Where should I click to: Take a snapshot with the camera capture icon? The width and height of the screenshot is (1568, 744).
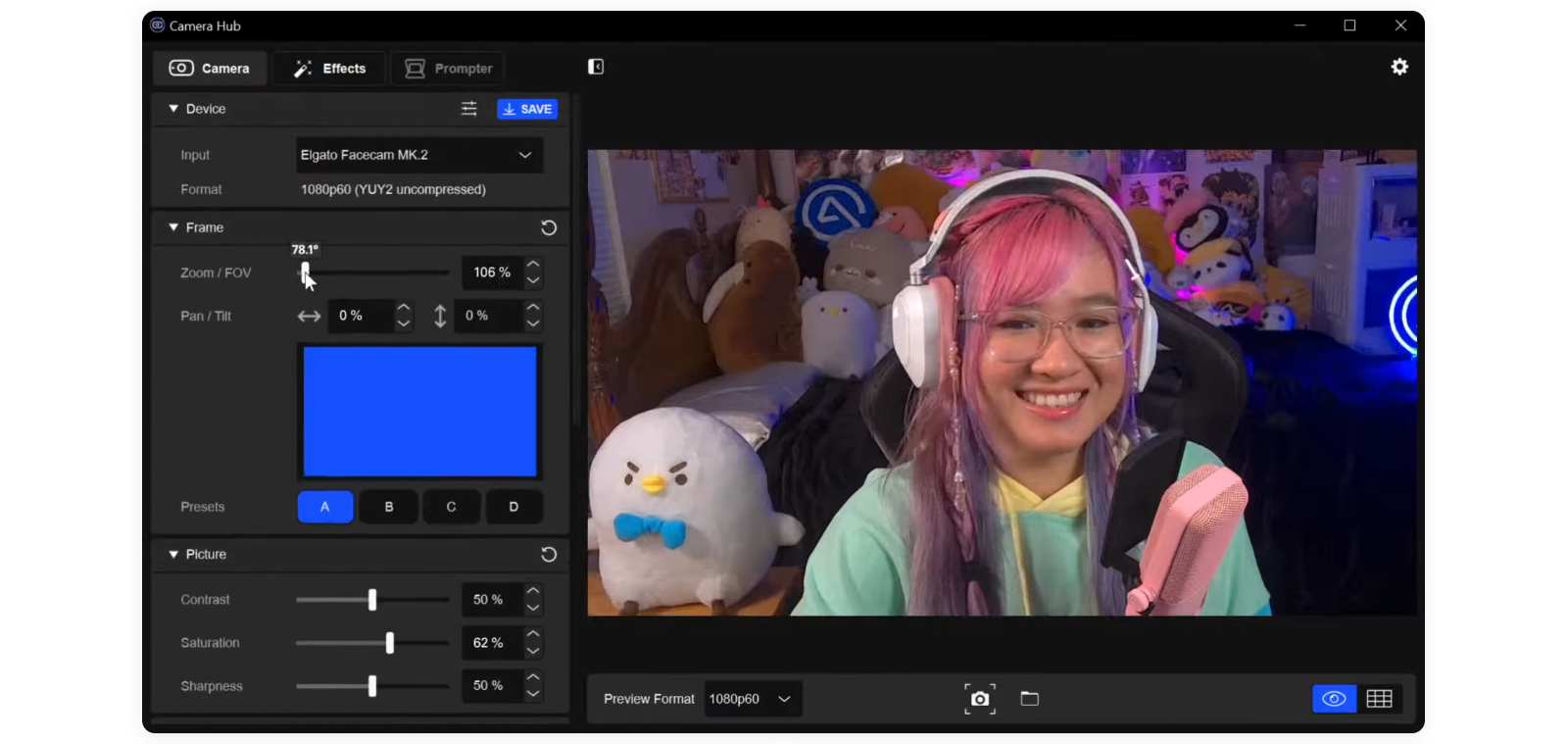pyautogui.click(x=979, y=699)
